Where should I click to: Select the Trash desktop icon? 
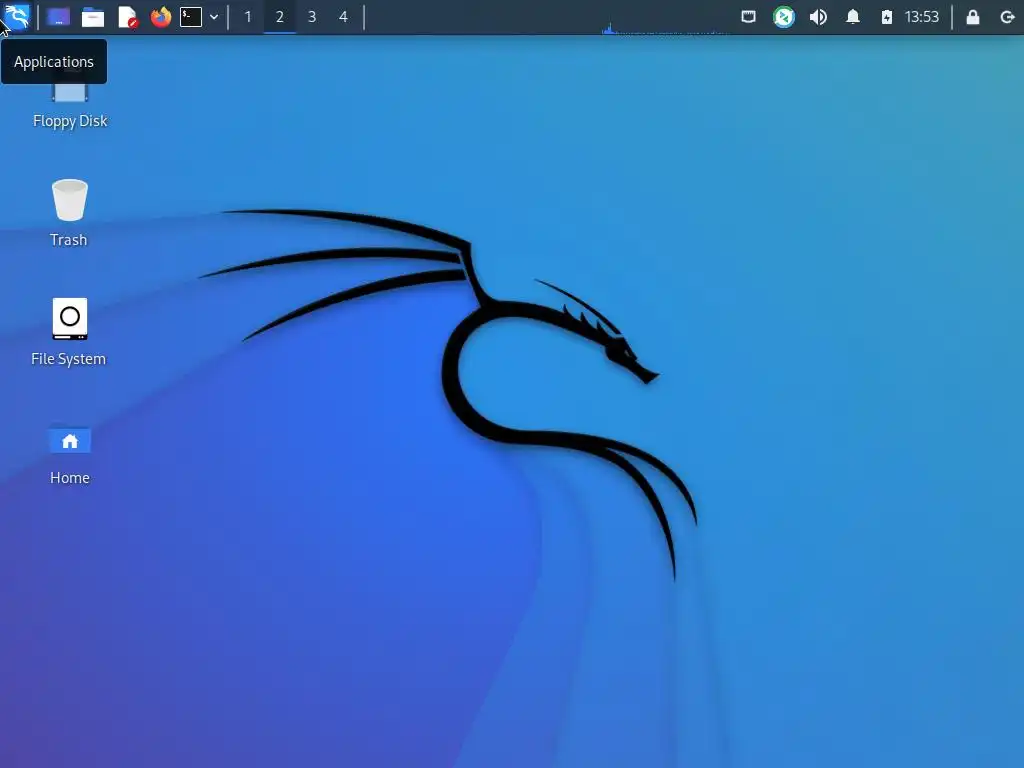pyautogui.click(x=69, y=213)
